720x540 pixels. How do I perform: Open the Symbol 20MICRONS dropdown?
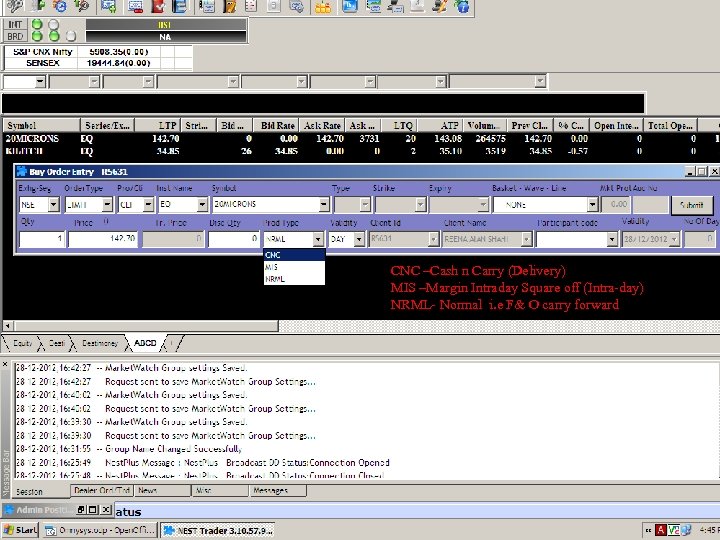coord(324,204)
